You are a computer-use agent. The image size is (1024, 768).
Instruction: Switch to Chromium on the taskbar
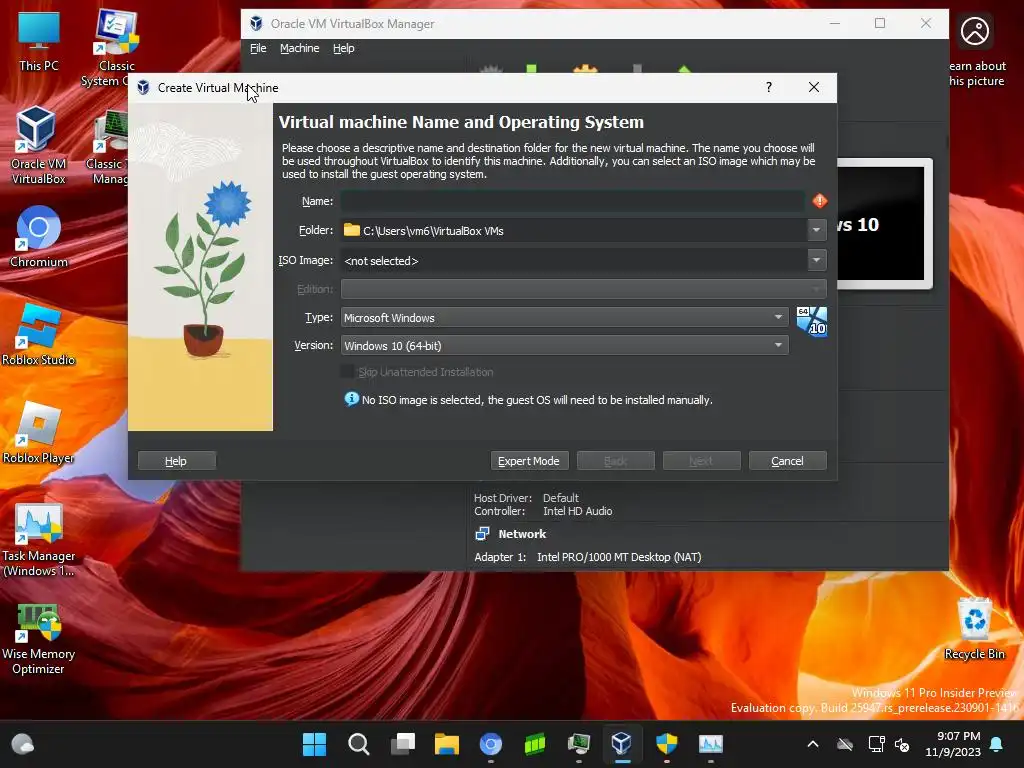(490, 744)
